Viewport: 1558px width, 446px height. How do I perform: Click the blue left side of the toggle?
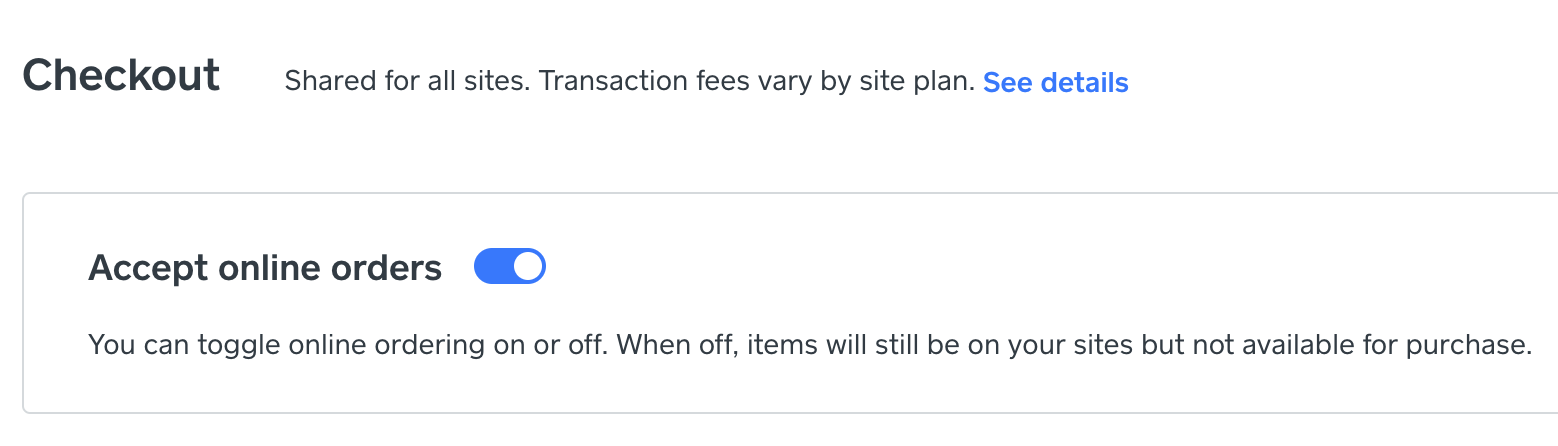pyautogui.click(x=492, y=267)
